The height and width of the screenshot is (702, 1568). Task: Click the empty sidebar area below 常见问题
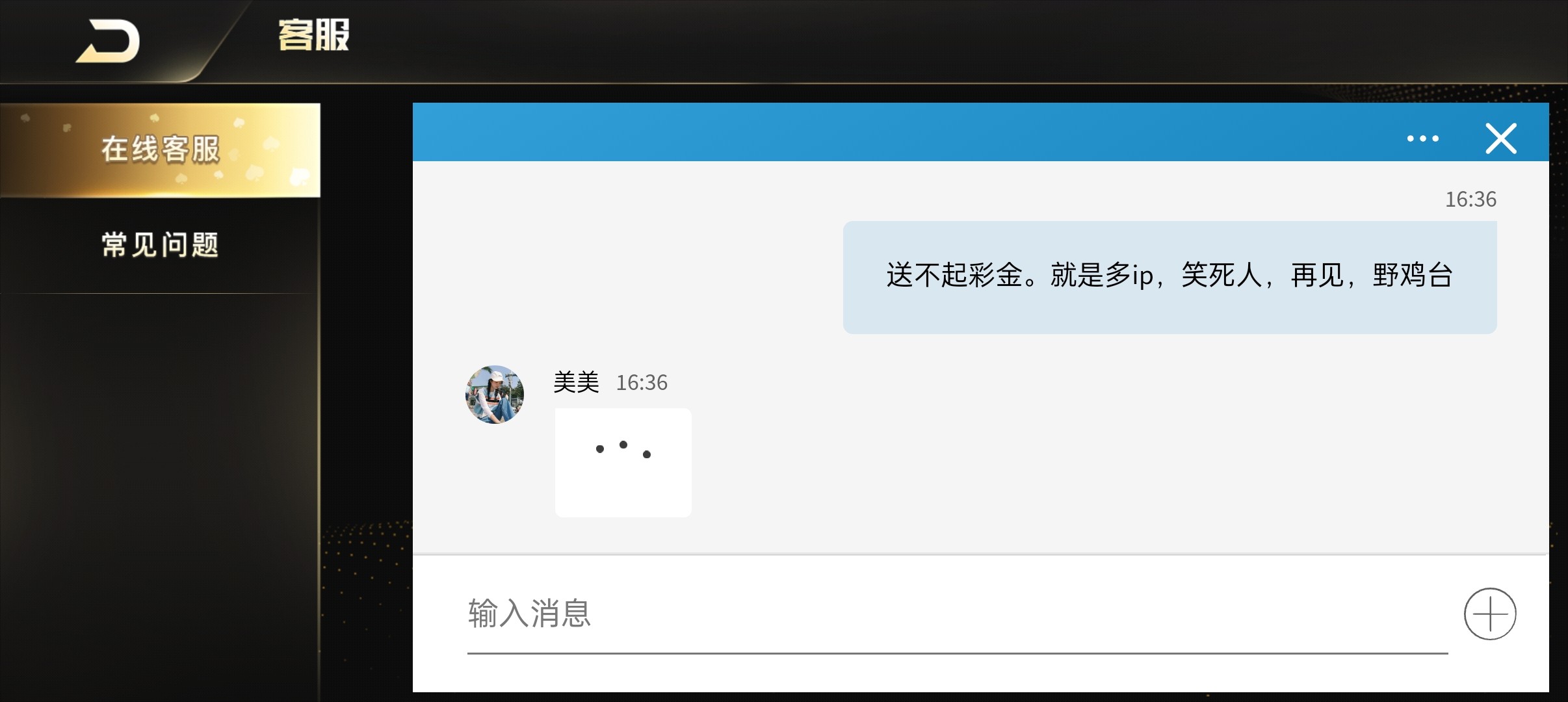pos(160,494)
